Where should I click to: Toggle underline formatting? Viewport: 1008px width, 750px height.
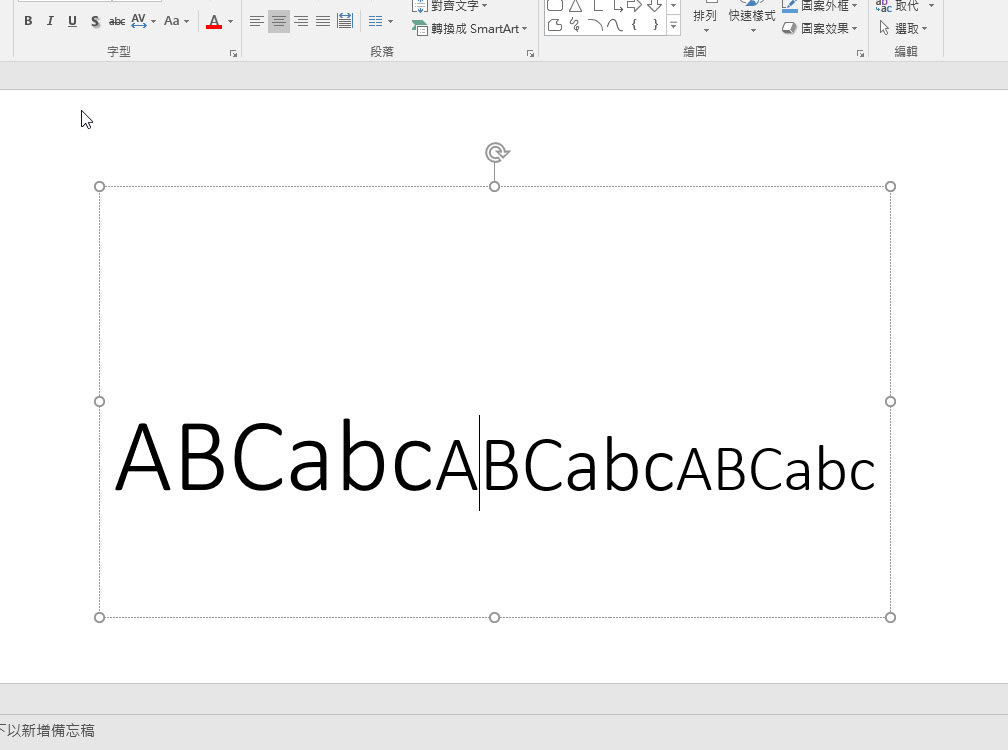(72, 21)
